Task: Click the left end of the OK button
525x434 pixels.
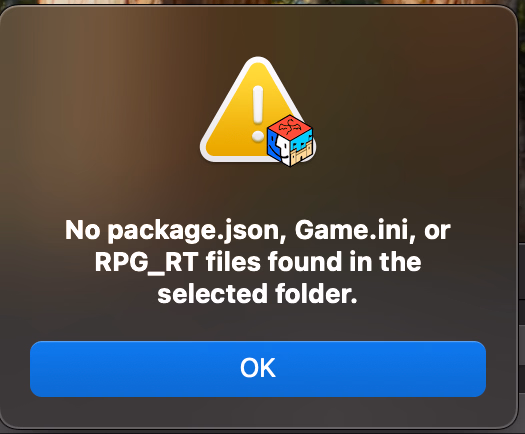Action: pos(44,369)
